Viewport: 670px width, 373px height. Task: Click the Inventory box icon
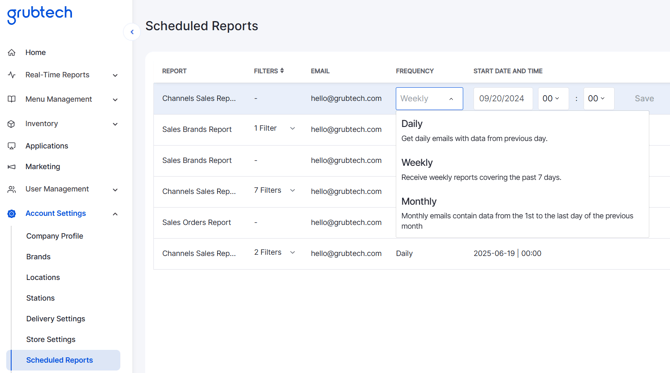12,124
